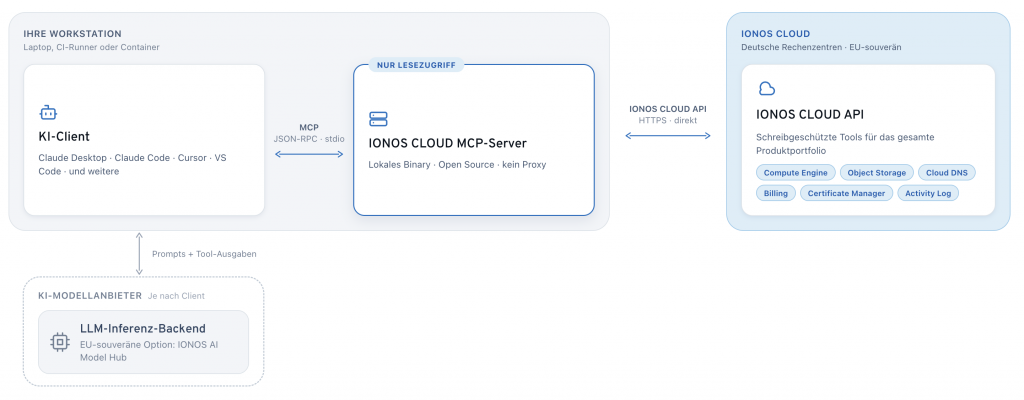
Task: Click the cloud icon above IONOS CLOUD API
Action: click(x=766, y=88)
